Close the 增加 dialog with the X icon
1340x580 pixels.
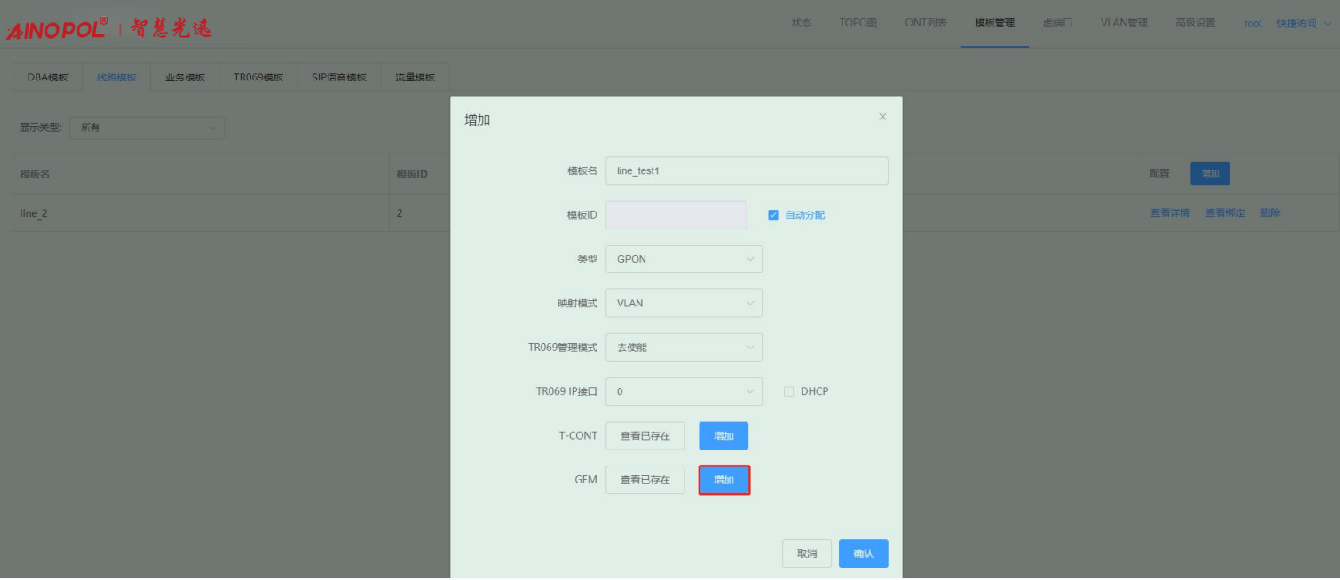pos(882,117)
